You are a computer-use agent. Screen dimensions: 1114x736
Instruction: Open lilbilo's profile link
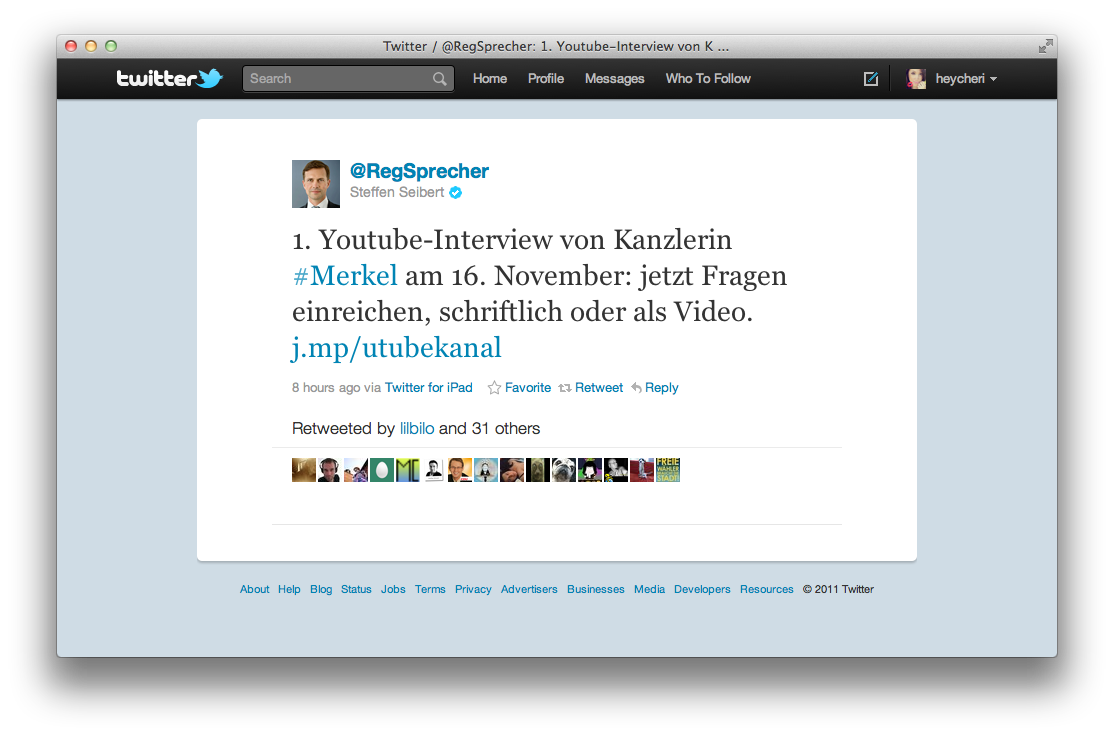417,428
